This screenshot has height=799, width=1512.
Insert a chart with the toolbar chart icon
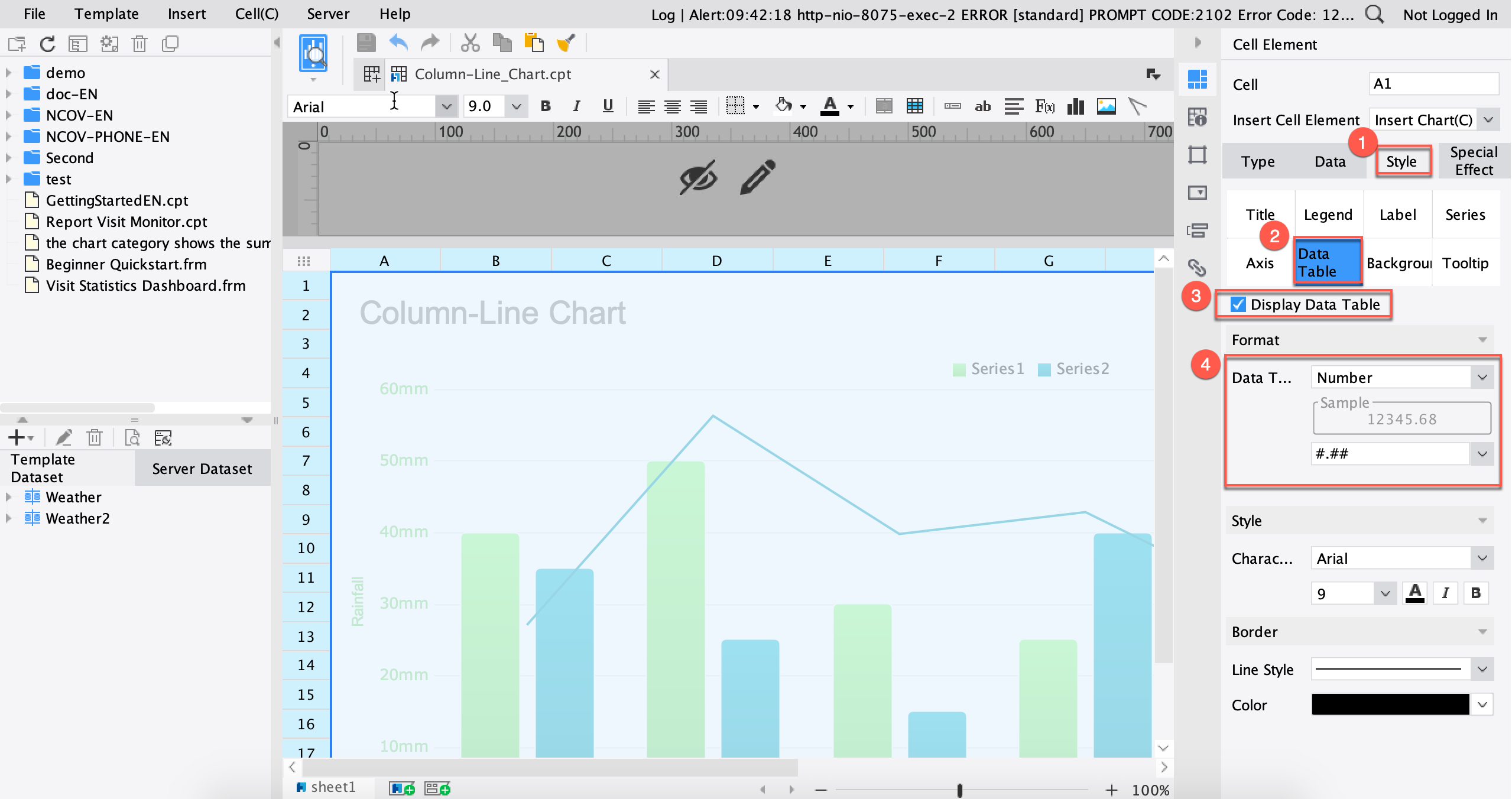(1076, 106)
